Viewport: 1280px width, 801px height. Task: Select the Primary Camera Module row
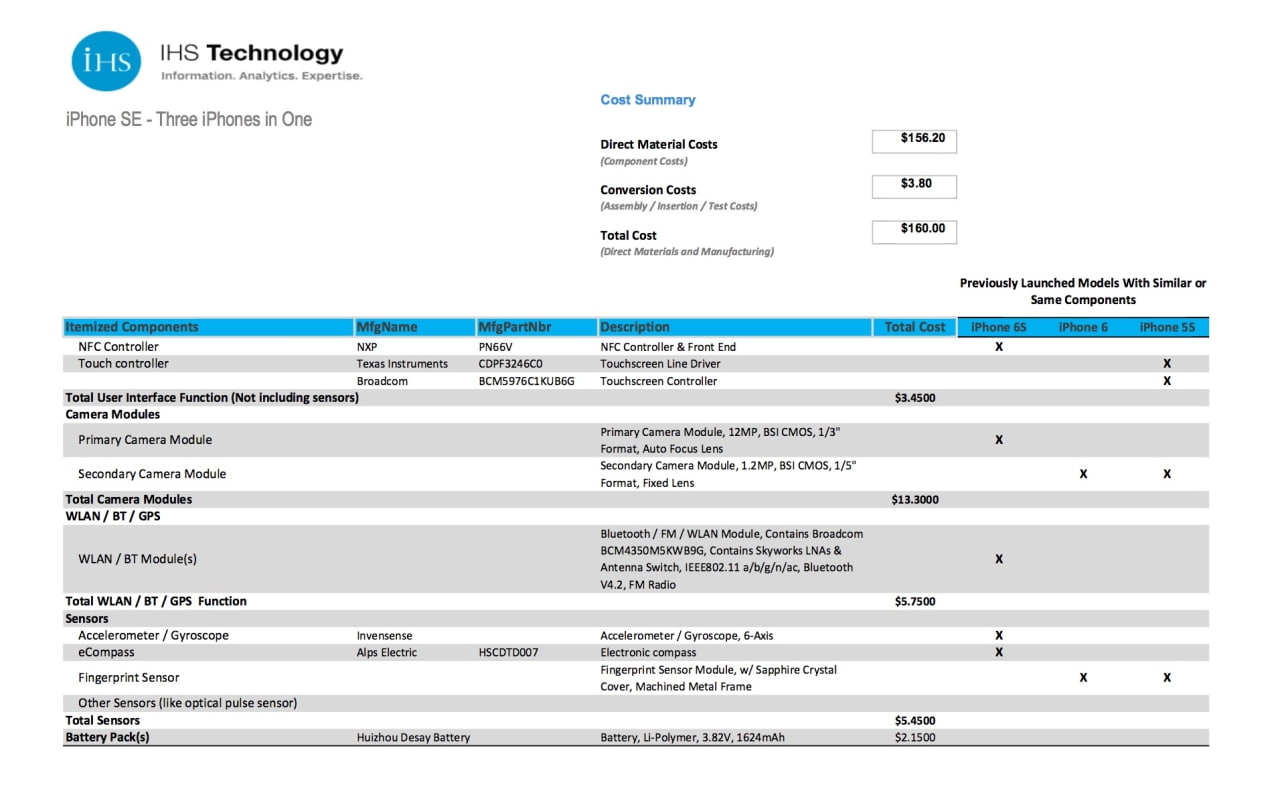point(144,439)
